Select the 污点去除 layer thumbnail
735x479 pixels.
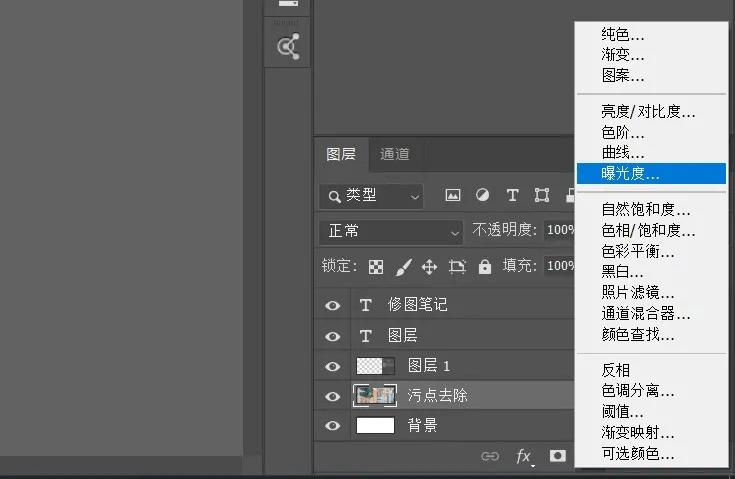[375, 396]
